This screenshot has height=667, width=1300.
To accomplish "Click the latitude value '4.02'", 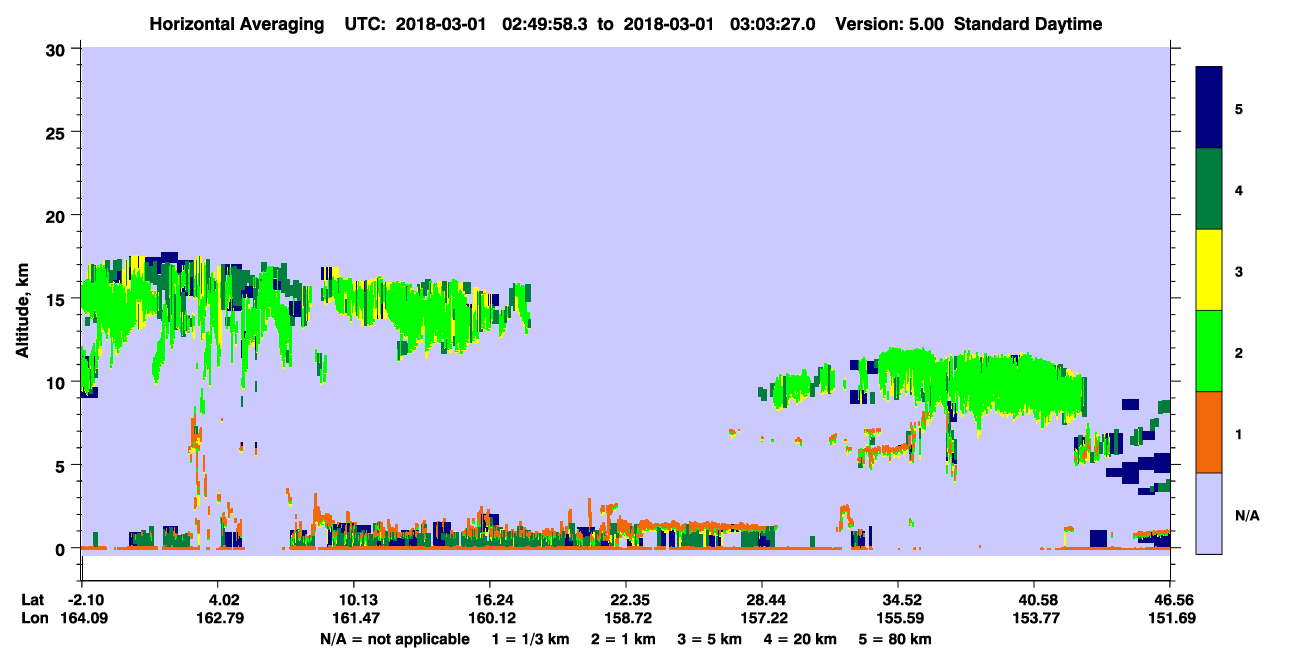I will pos(218,600).
